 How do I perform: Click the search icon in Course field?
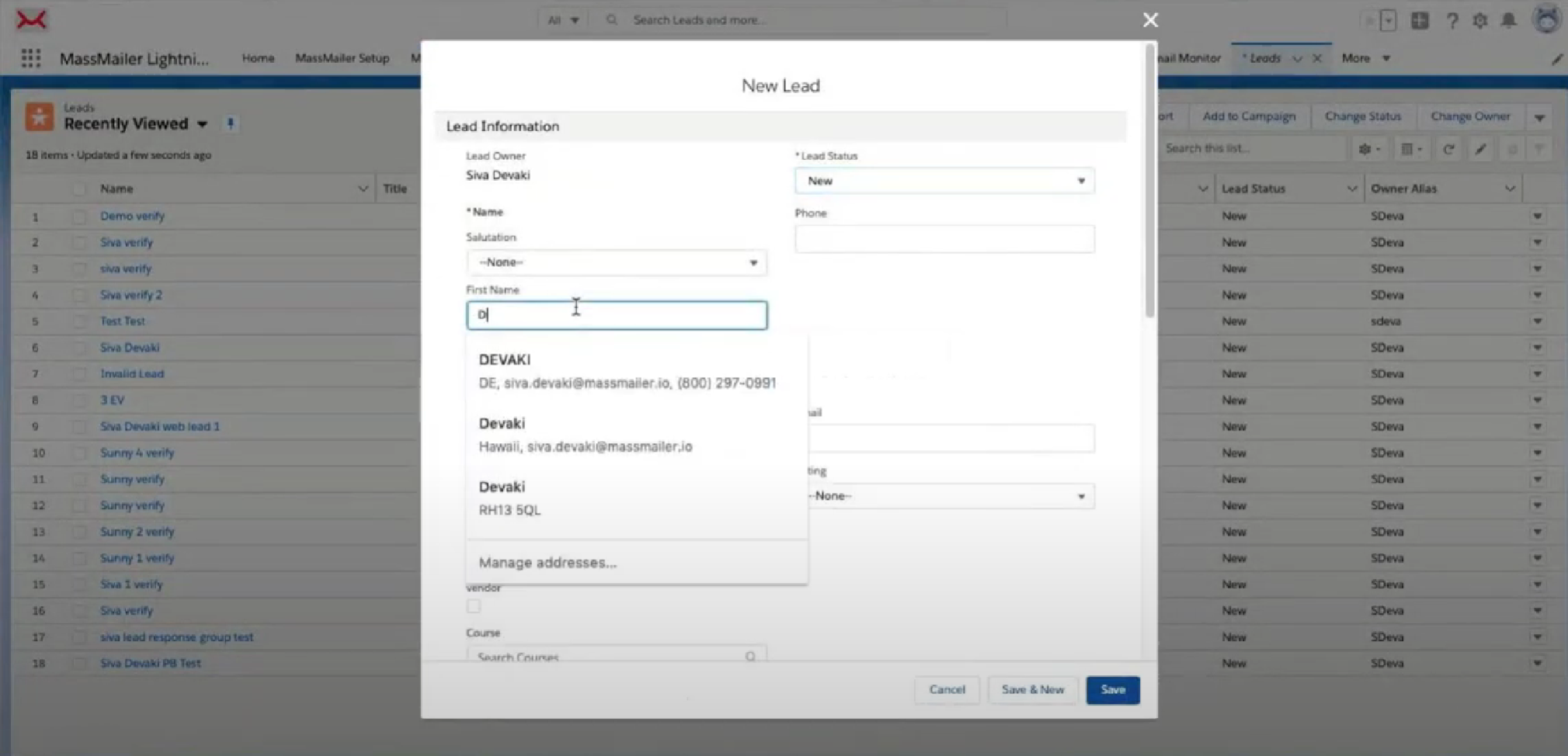[x=750, y=657]
